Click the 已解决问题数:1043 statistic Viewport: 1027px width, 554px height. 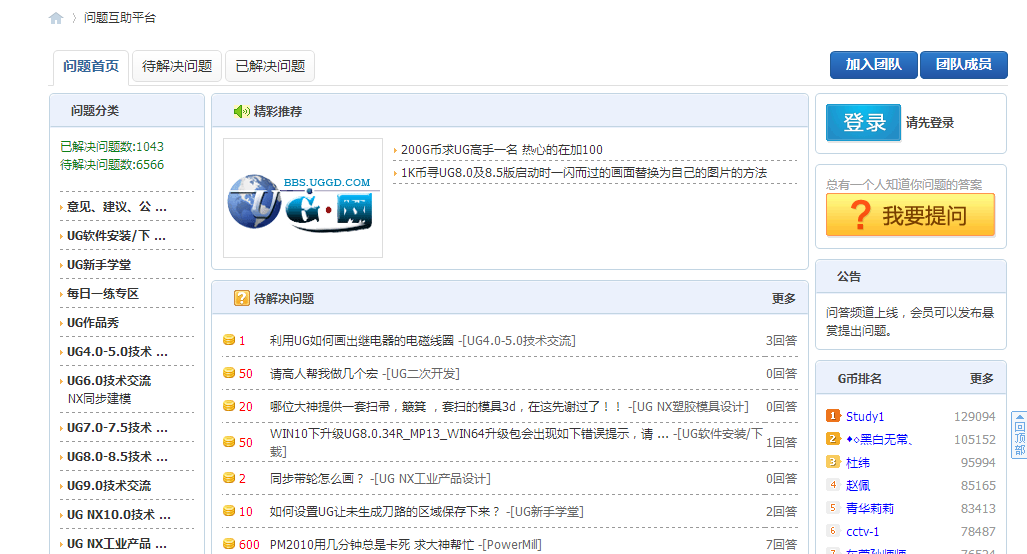coord(112,147)
